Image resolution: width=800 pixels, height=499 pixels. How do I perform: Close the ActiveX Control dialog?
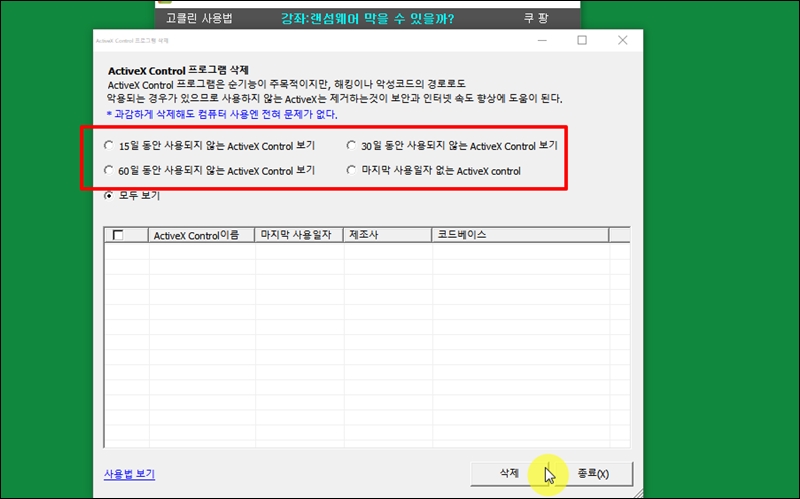coord(622,40)
